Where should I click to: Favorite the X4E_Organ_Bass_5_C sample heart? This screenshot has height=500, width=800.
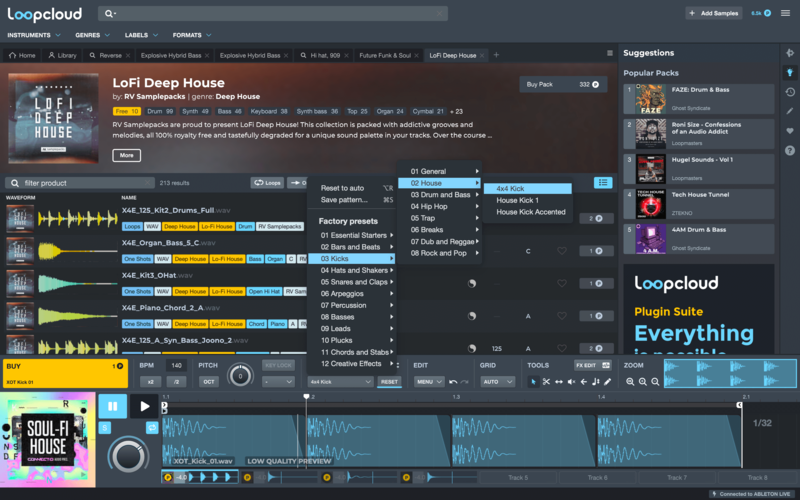562,251
